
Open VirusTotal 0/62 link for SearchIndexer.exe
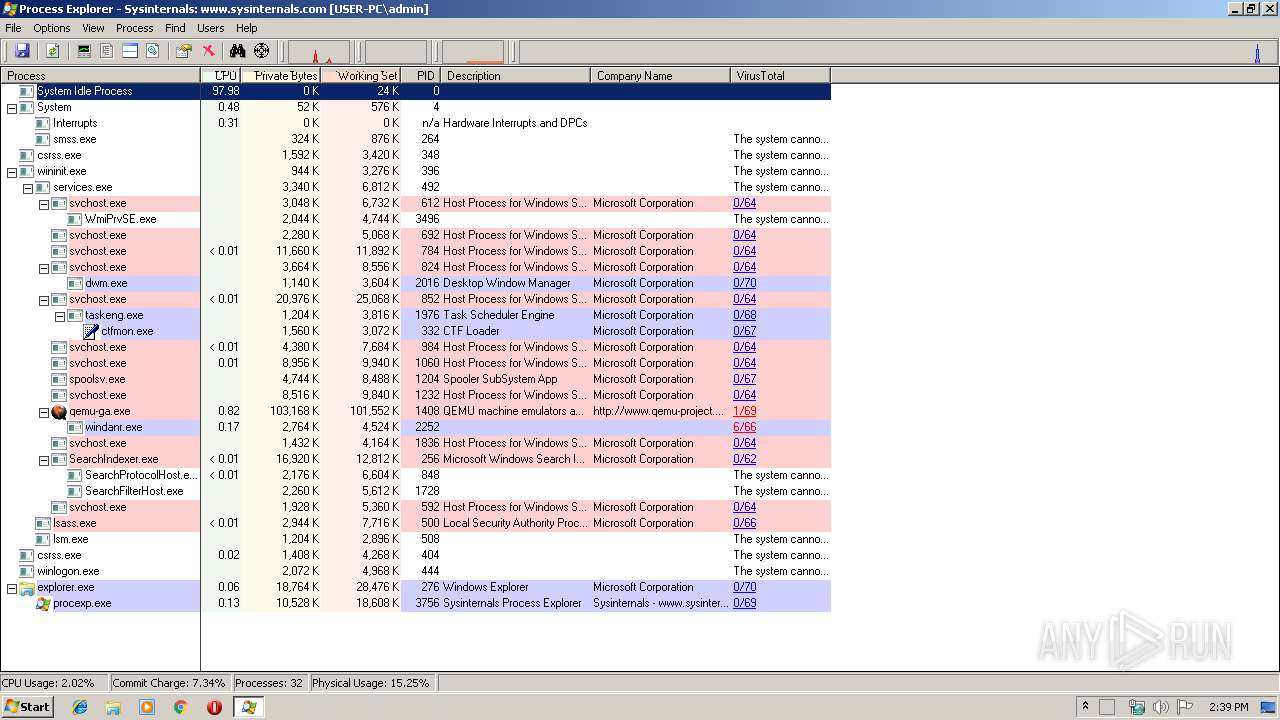744,459
